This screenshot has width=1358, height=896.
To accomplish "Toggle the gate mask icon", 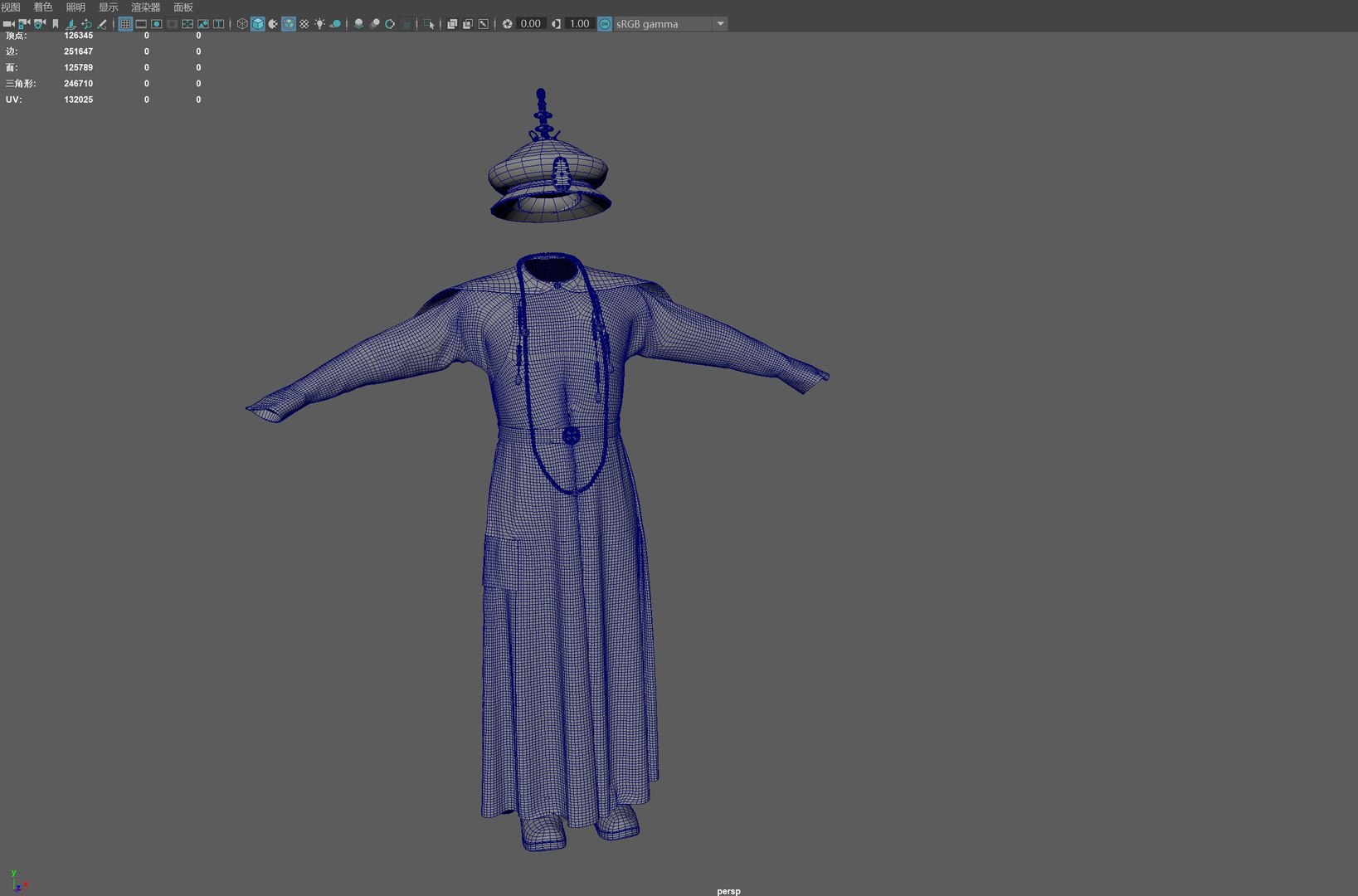I will 172,24.
